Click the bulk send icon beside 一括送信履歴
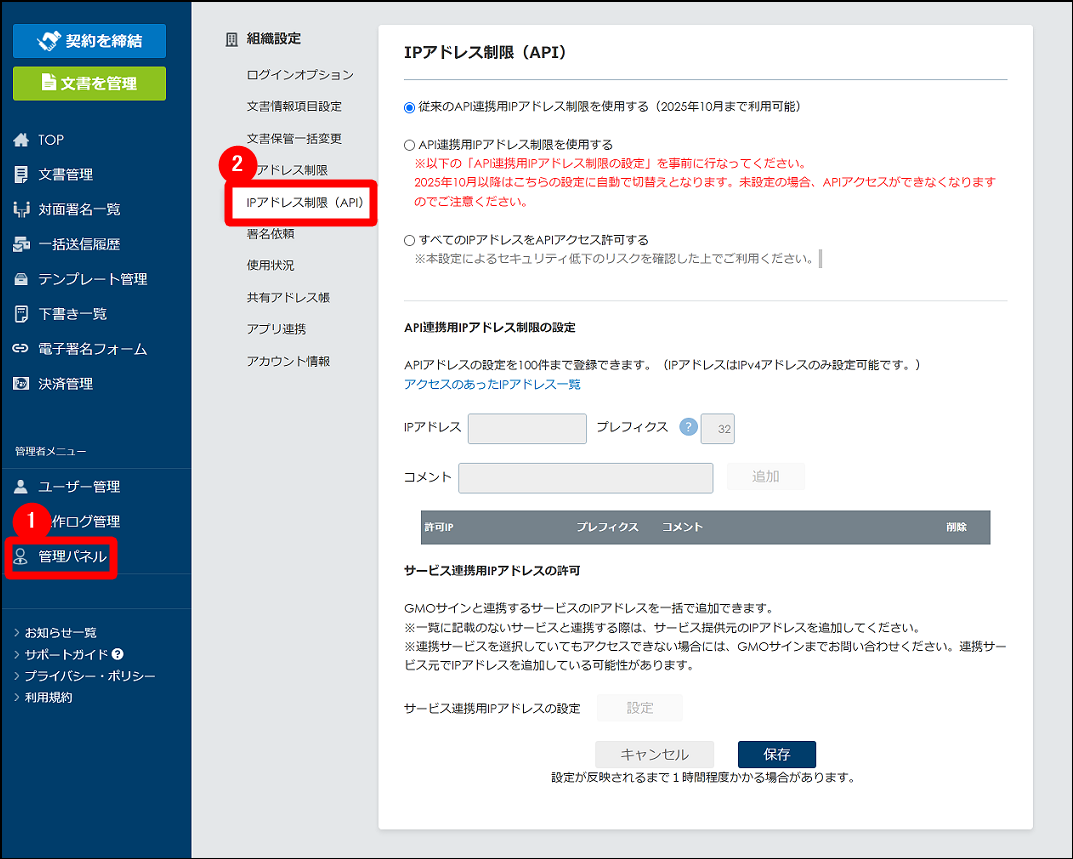This screenshot has width=1073, height=859. (x=21, y=244)
